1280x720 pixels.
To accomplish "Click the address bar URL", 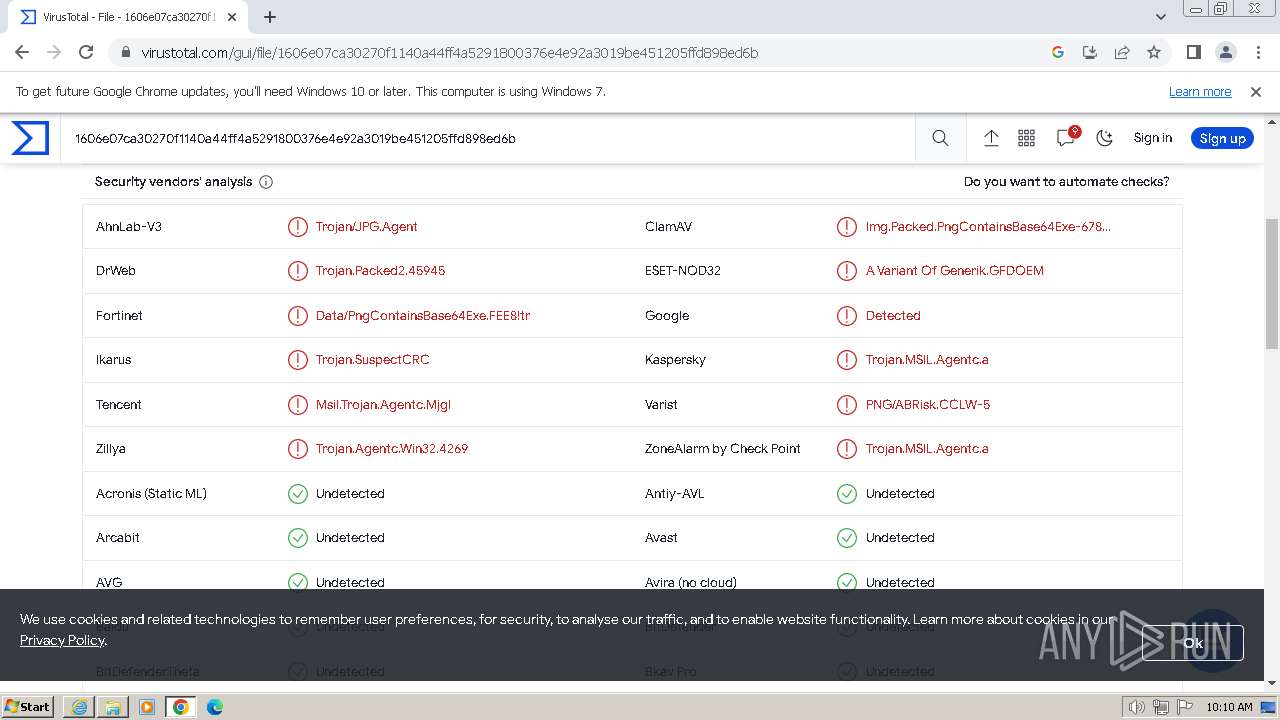I will (450, 52).
